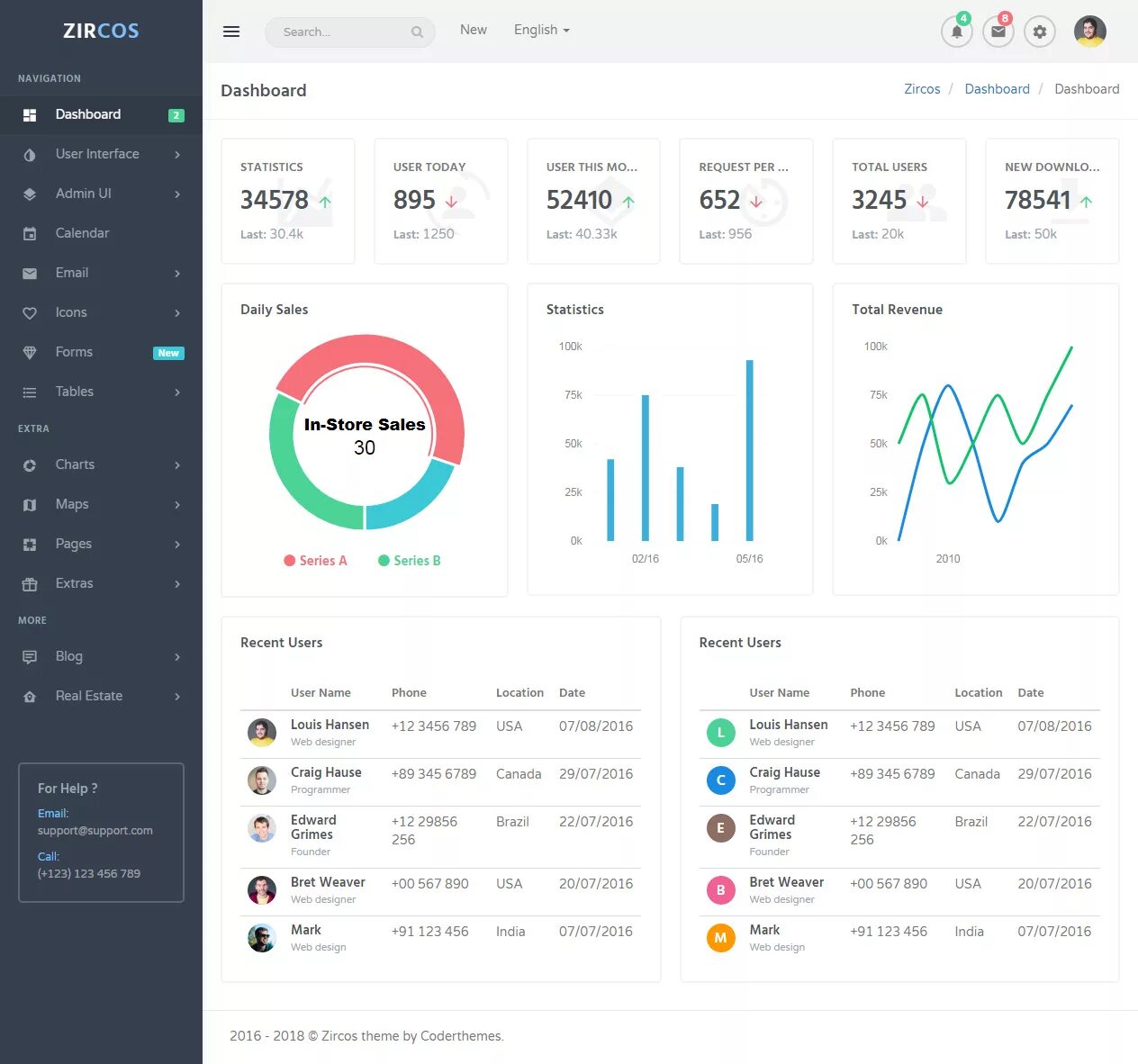Open the settings gear icon
Image resolution: width=1138 pixels, height=1064 pixels.
[x=1040, y=32]
